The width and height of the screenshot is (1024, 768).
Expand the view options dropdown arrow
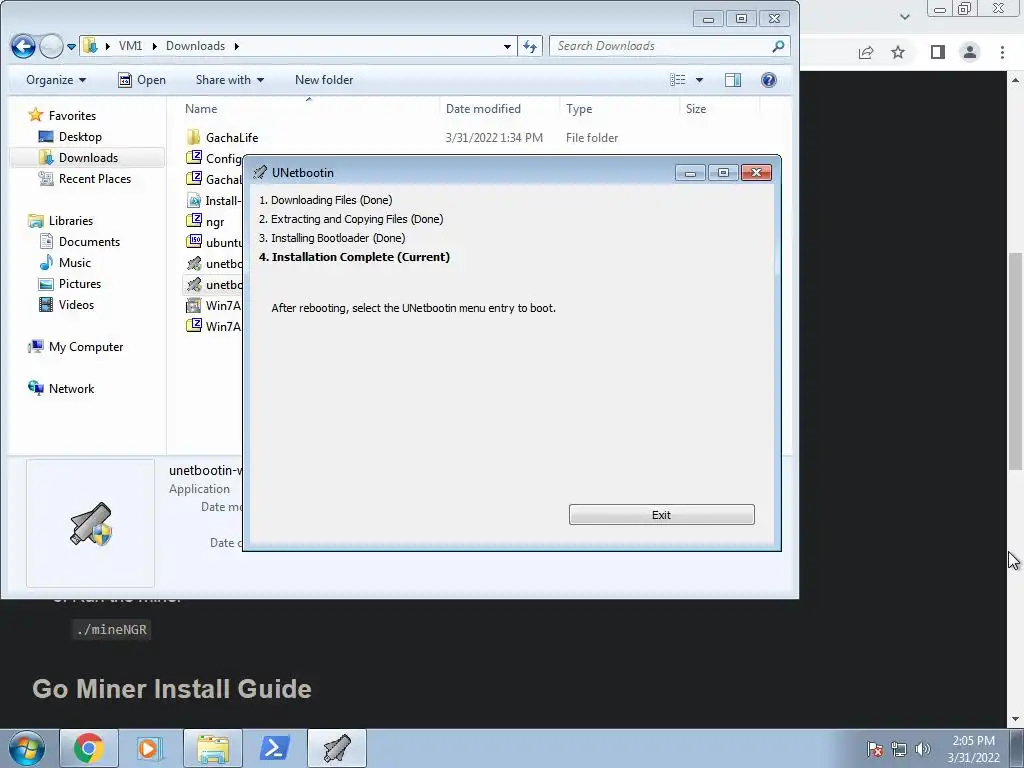click(699, 80)
